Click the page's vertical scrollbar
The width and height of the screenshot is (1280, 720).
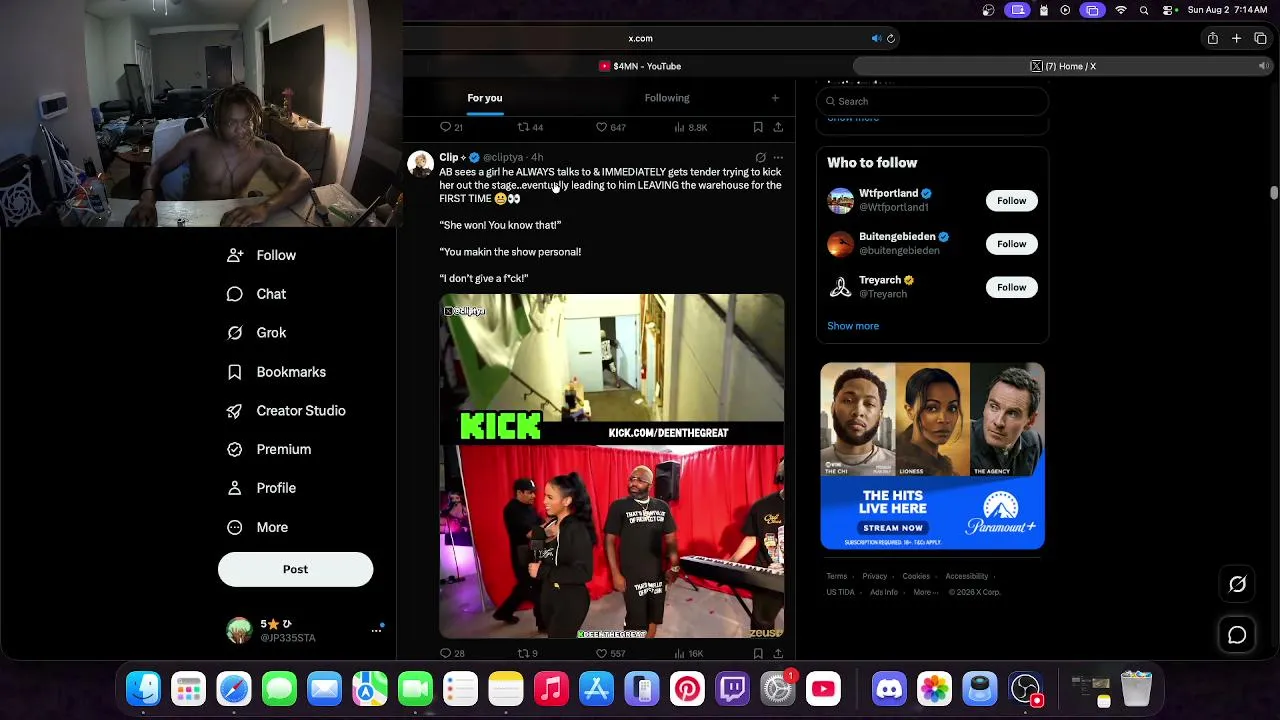pyautogui.click(x=1274, y=193)
